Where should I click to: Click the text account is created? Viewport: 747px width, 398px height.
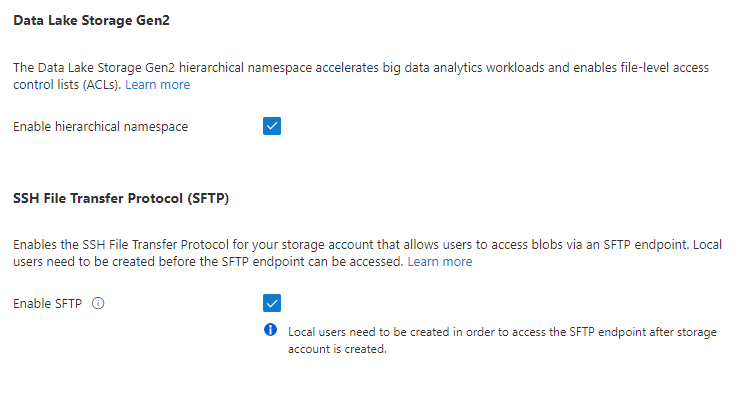(x=337, y=349)
